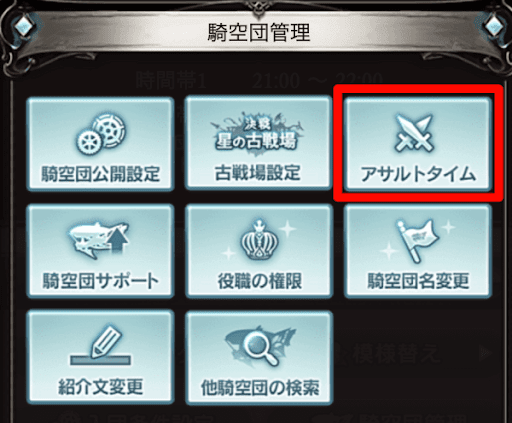The height and width of the screenshot is (423, 512).
Task: Expand the faded 模様替え arrow chevron
Action: tap(486, 352)
